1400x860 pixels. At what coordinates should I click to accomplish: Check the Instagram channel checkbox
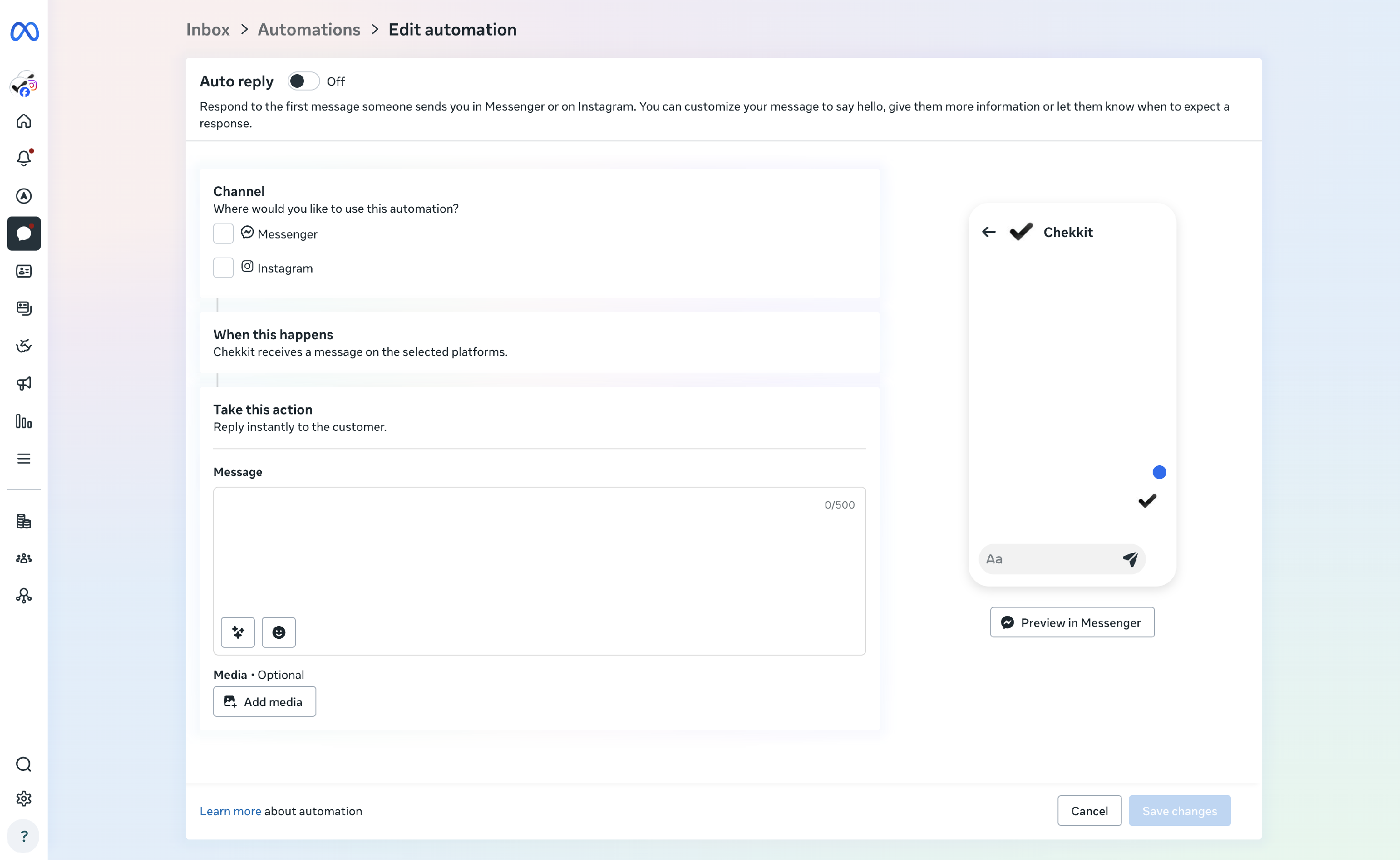coord(224,268)
